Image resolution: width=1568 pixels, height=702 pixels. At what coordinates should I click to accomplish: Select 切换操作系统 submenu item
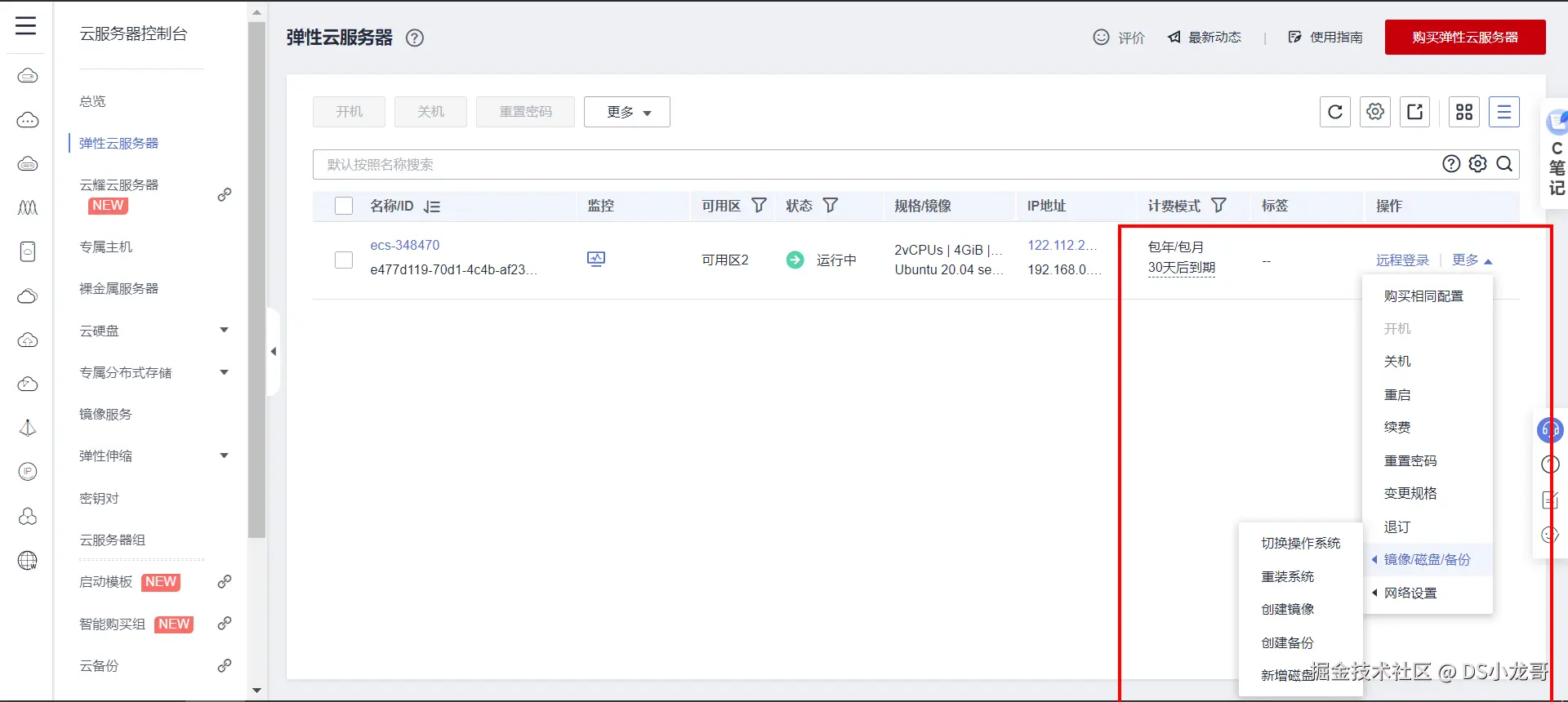[x=1301, y=544]
